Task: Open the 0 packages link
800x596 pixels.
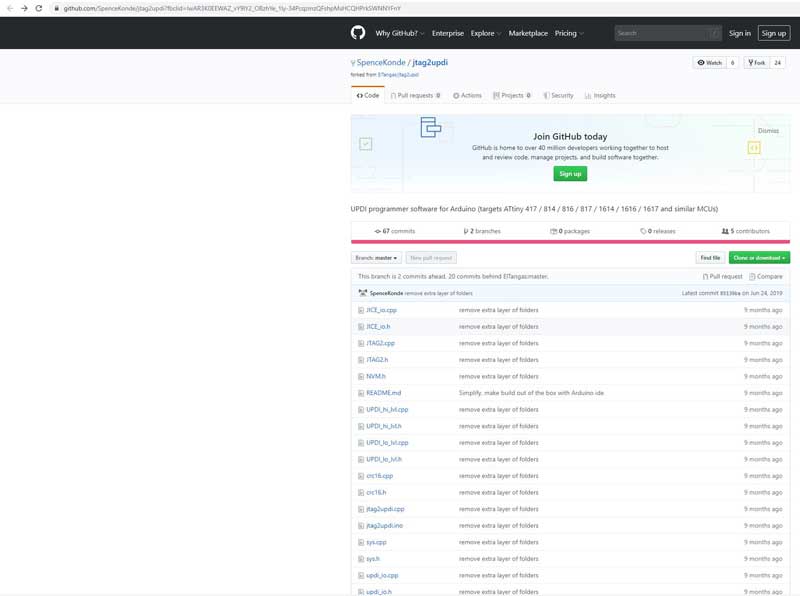Action: [x=570, y=231]
